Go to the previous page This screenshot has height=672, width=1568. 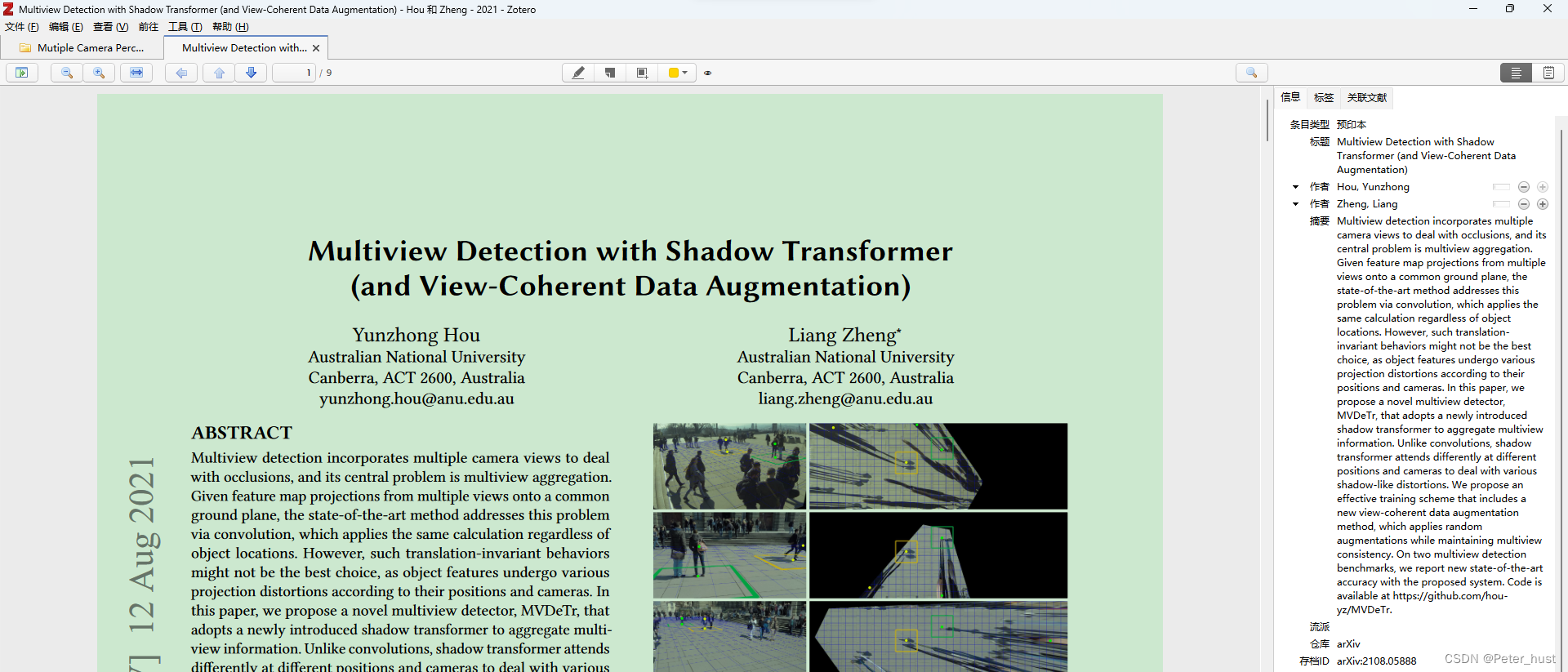point(219,73)
